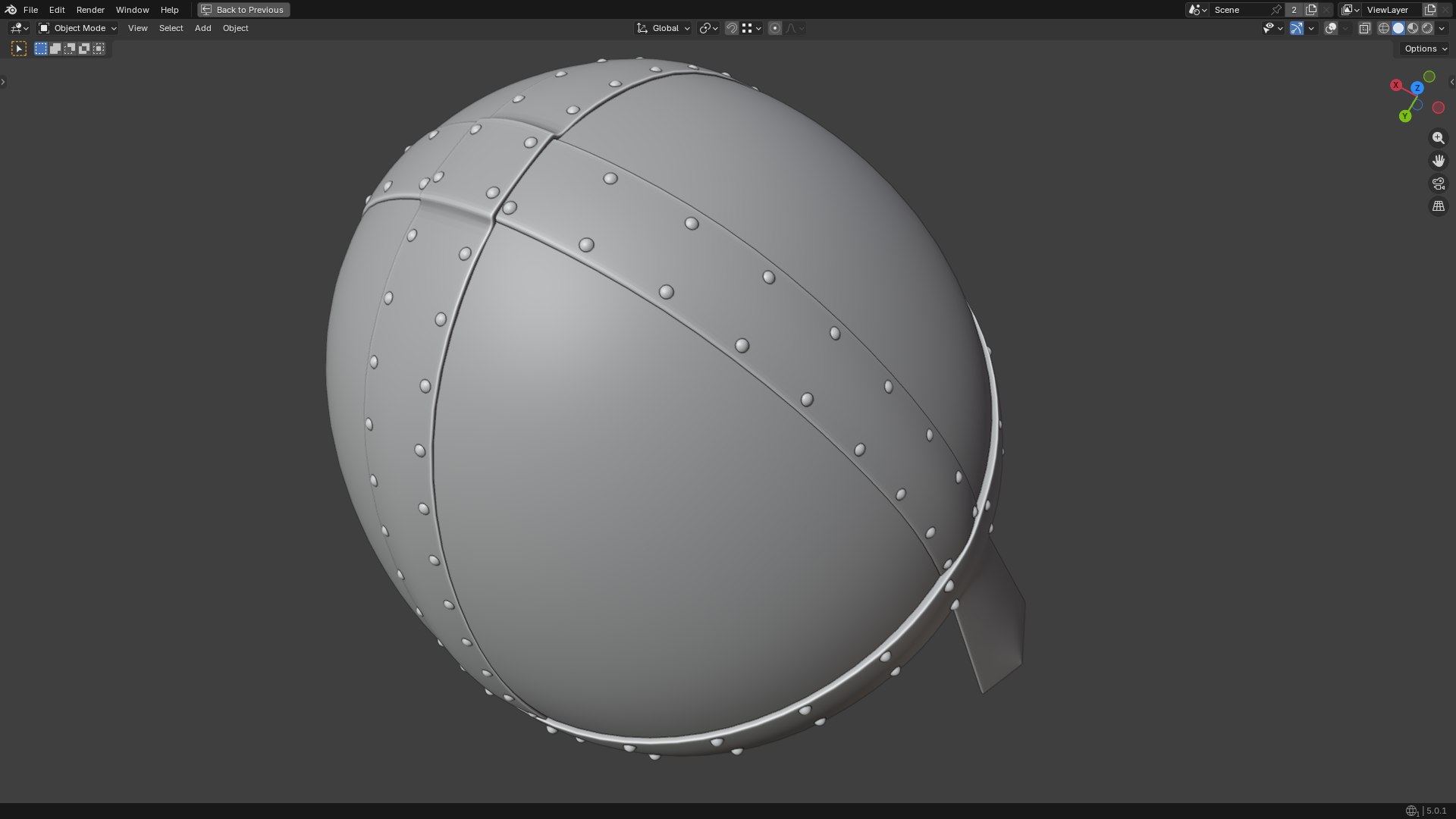This screenshot has height=819, width=1456.
Task: Click the green Y axis gizmo handle
Action: (x=1405, y=116)
